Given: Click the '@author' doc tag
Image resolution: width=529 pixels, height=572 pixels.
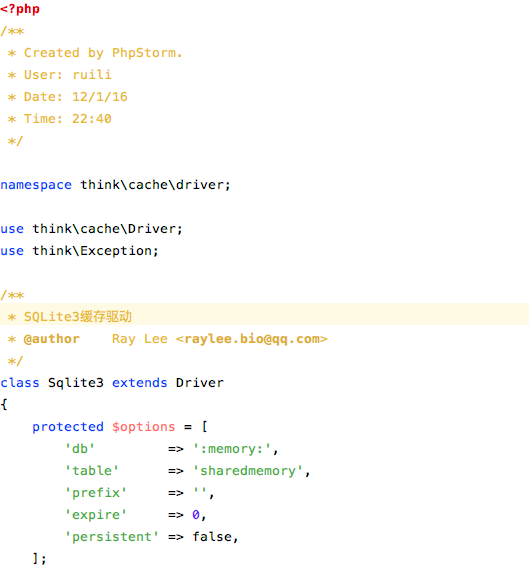Looking at the screenshot, I should [x=51, y=339].
